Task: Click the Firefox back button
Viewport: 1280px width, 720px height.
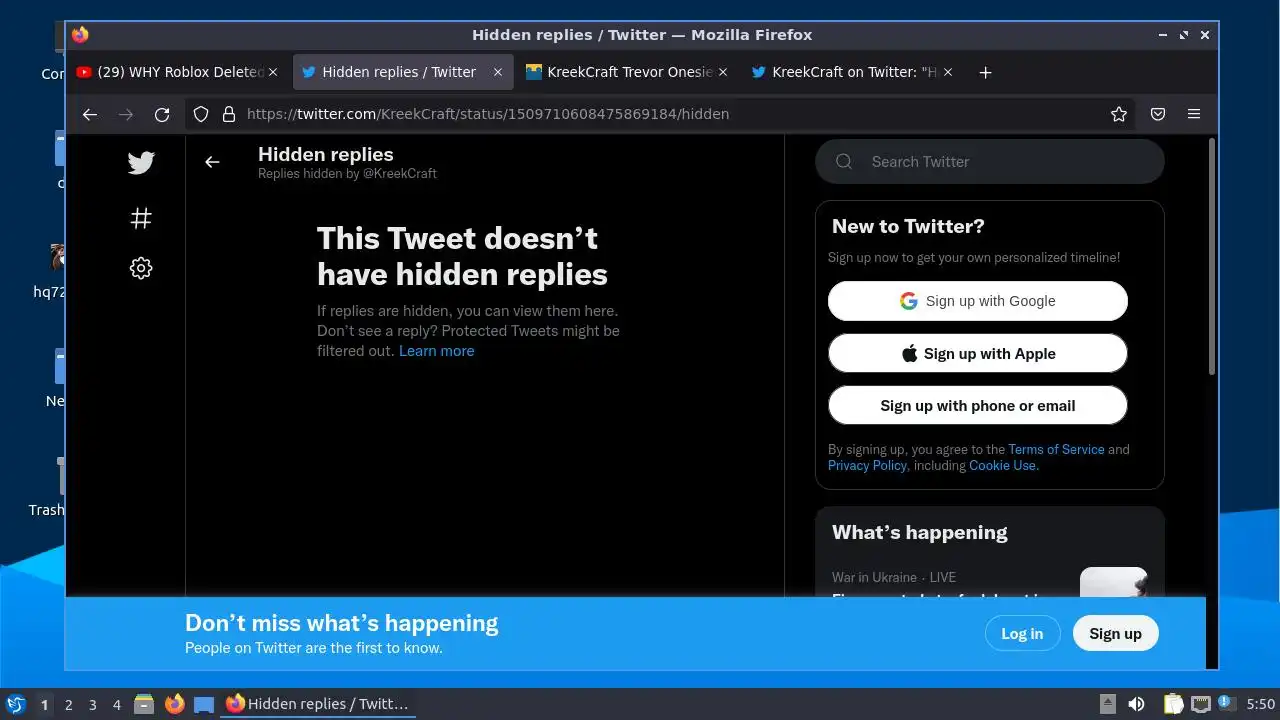Action: (x=90, y=114)
